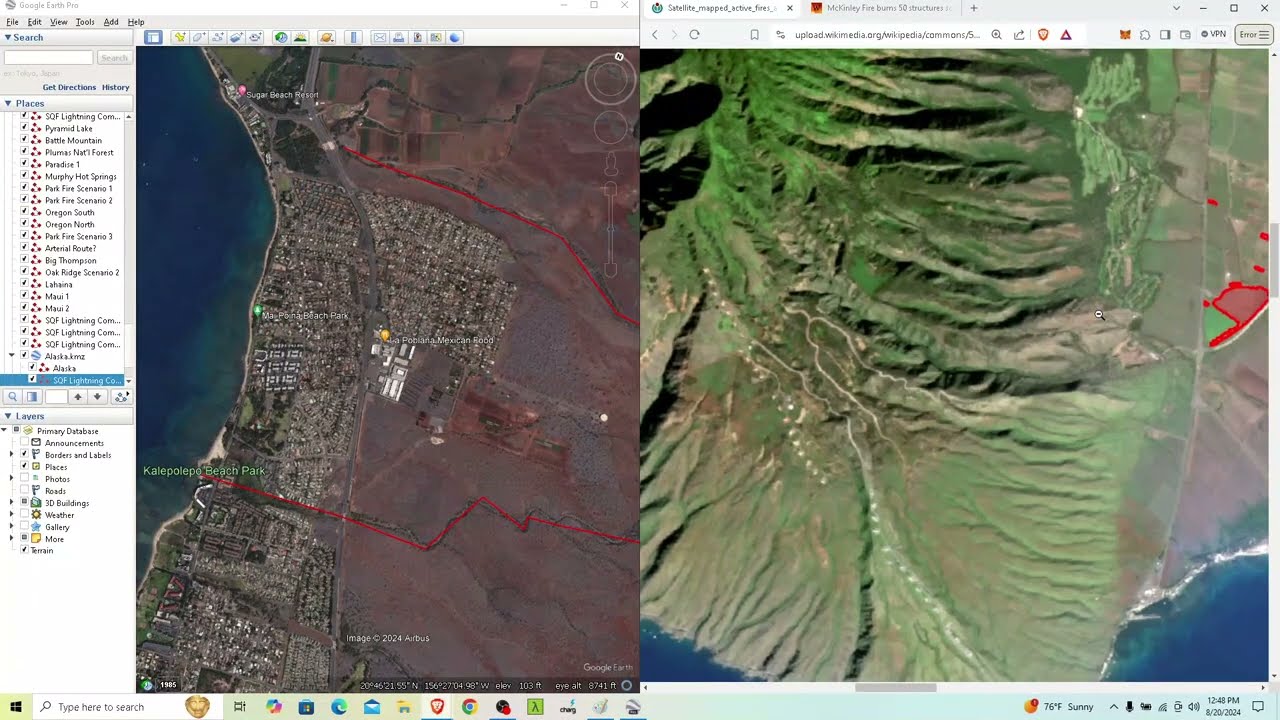Uncheck the Battle Mountain place checkbox
This screenshot has width=1280, height=720.
pos(25,141)
